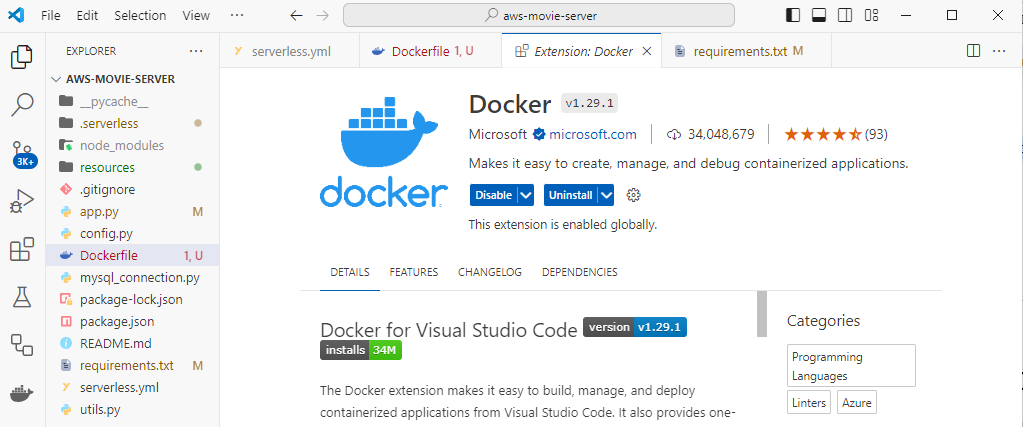Expand the node_modules folder

click(132, 146)
